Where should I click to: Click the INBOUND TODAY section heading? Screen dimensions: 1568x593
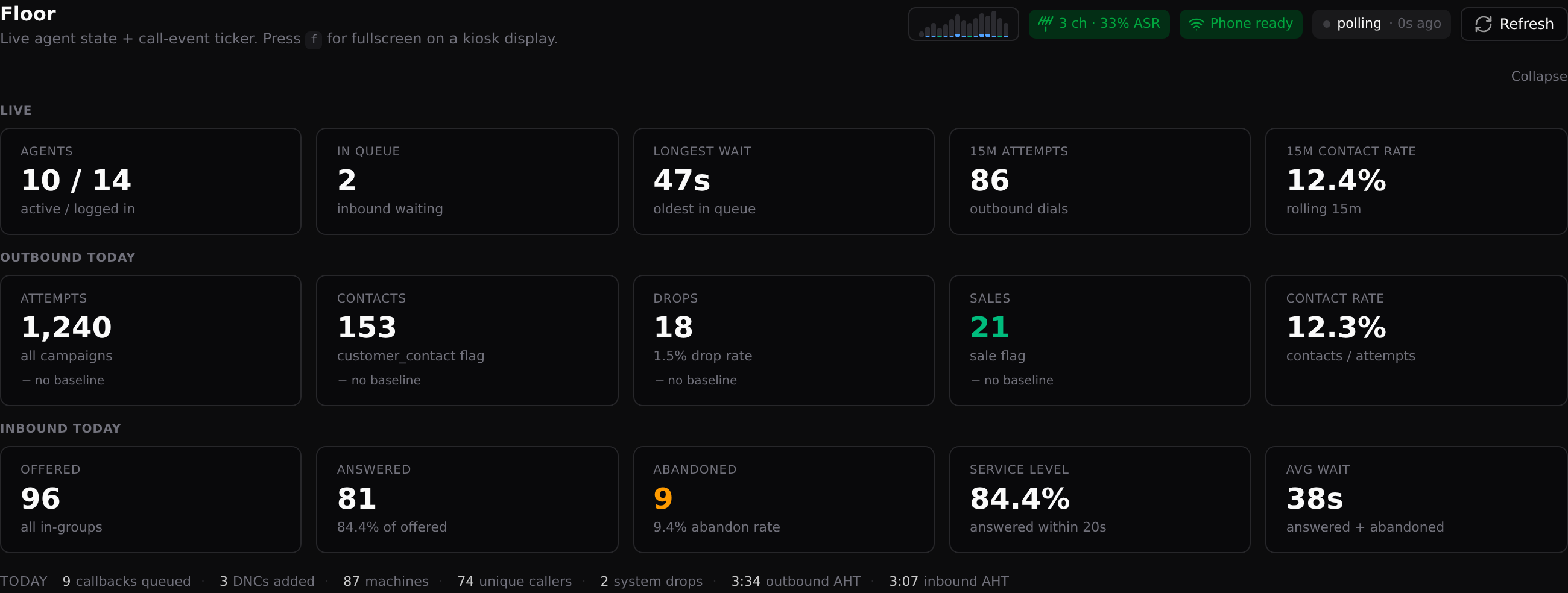pos(60,428)
